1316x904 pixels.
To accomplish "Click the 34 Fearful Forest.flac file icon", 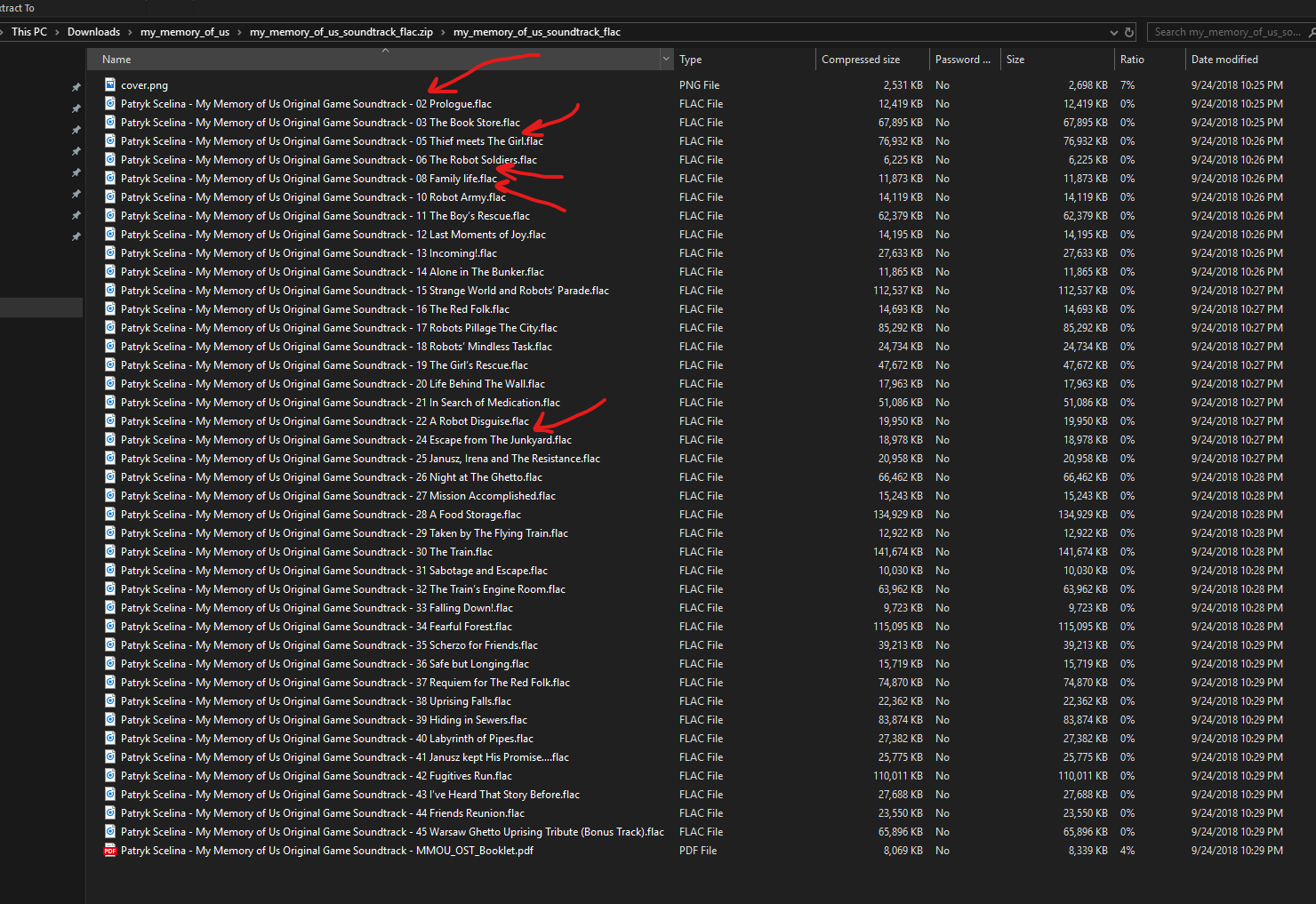I will click(110, 626).
